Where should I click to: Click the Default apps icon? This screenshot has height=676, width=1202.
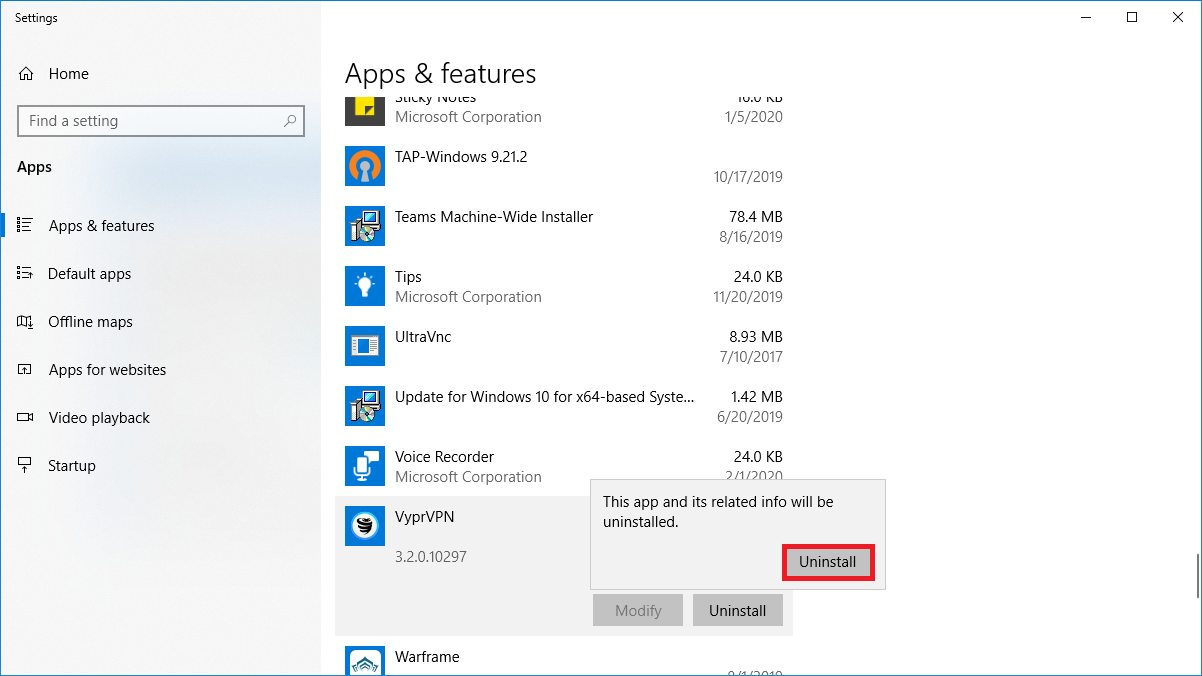coord(26,273)
